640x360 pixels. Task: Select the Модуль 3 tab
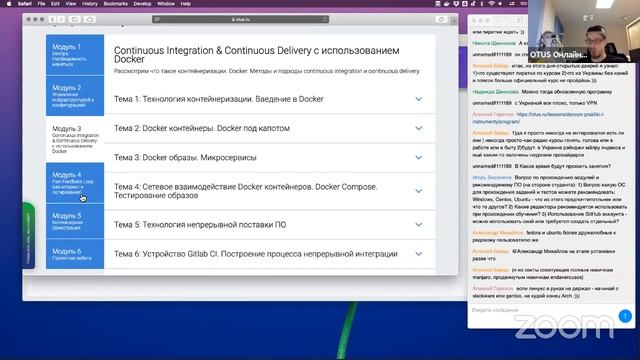(75, 139)
